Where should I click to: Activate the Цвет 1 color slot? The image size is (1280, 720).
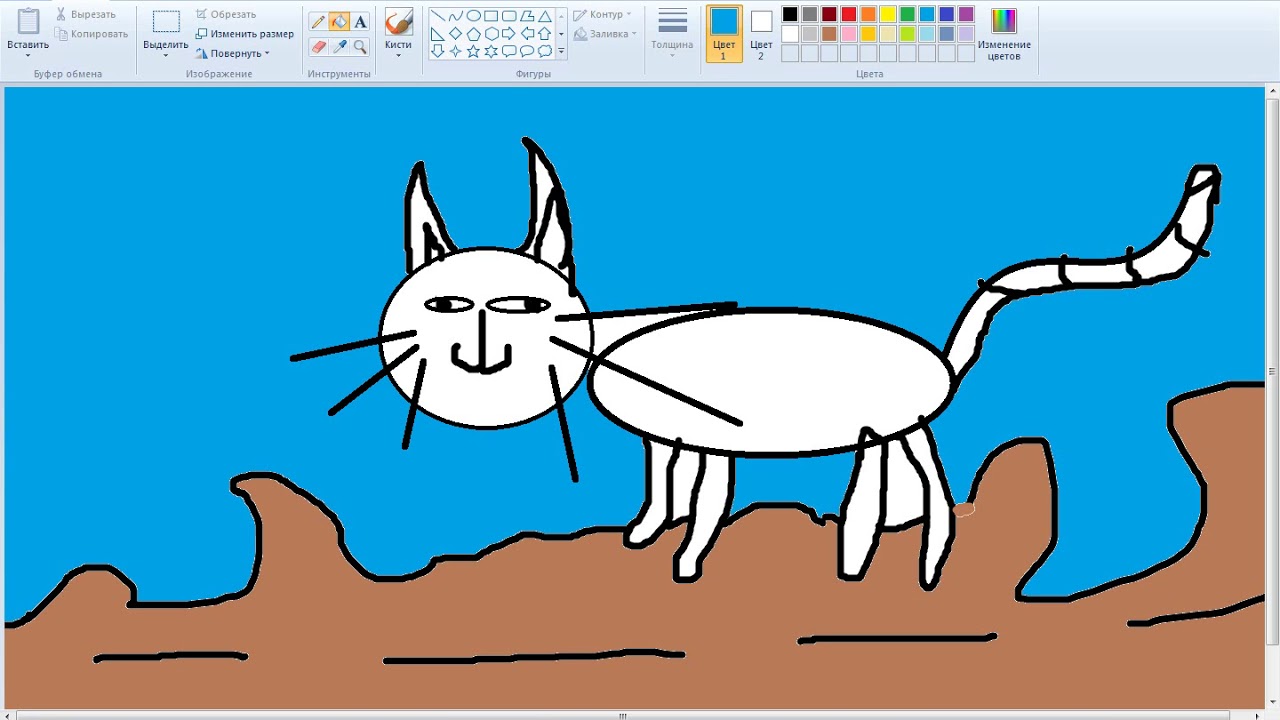click(724, 34)
